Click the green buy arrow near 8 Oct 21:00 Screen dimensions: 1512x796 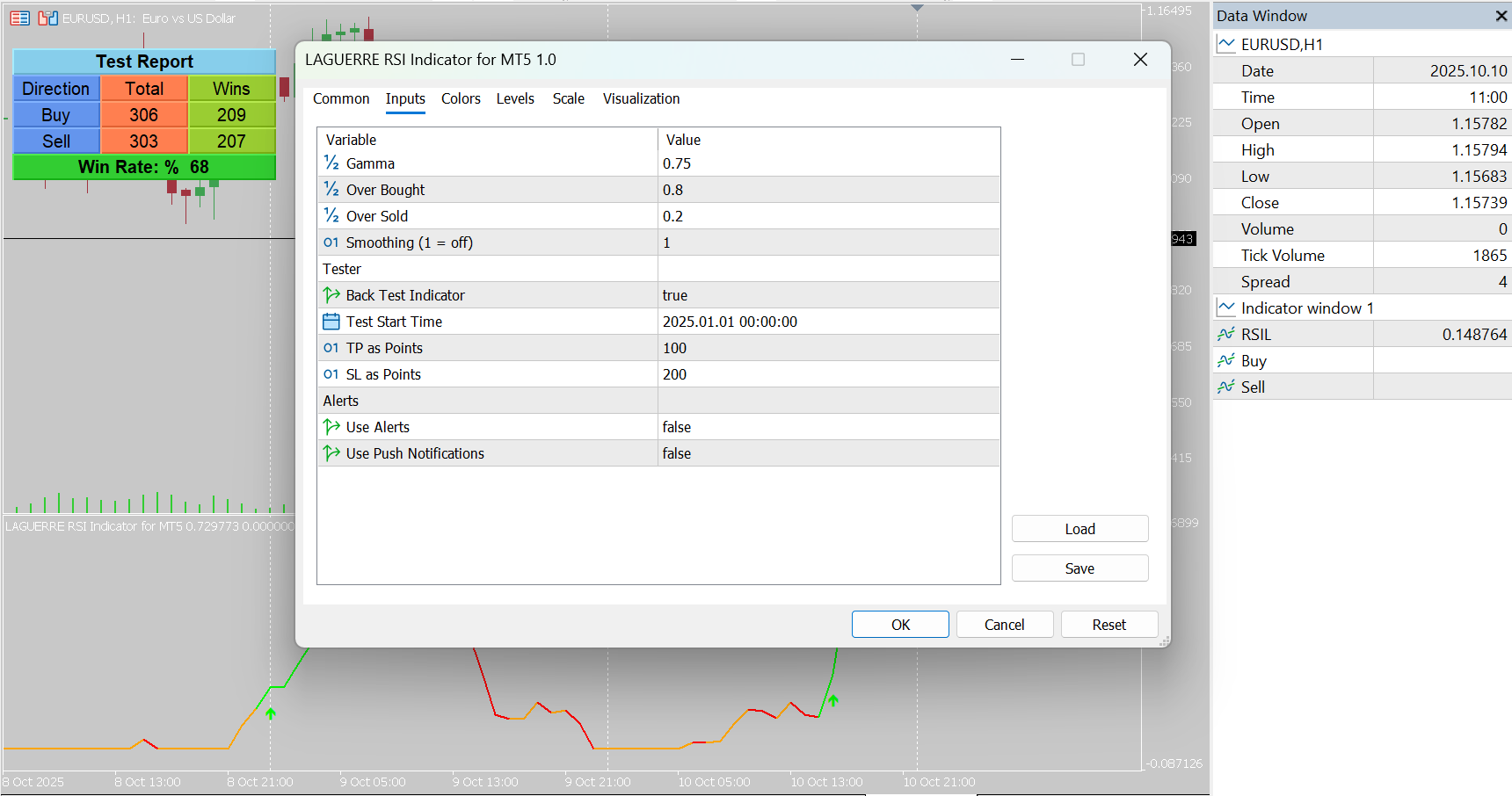click(271, 713)
